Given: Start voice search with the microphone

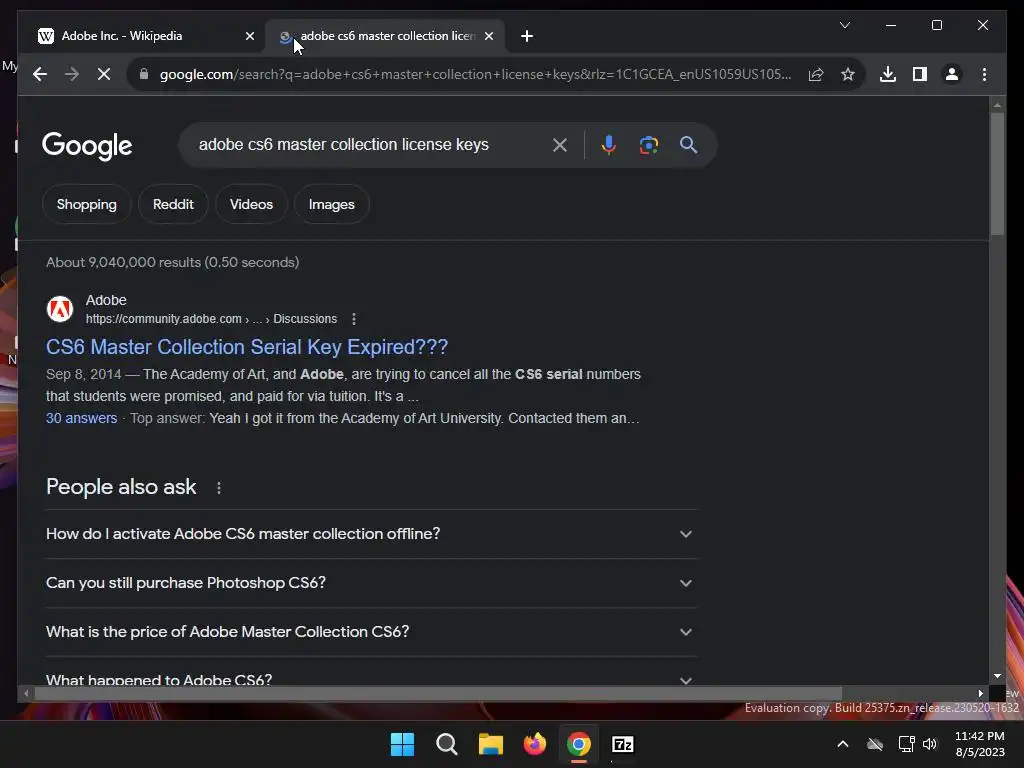Looking at the screenshot, I should point(609,145).
